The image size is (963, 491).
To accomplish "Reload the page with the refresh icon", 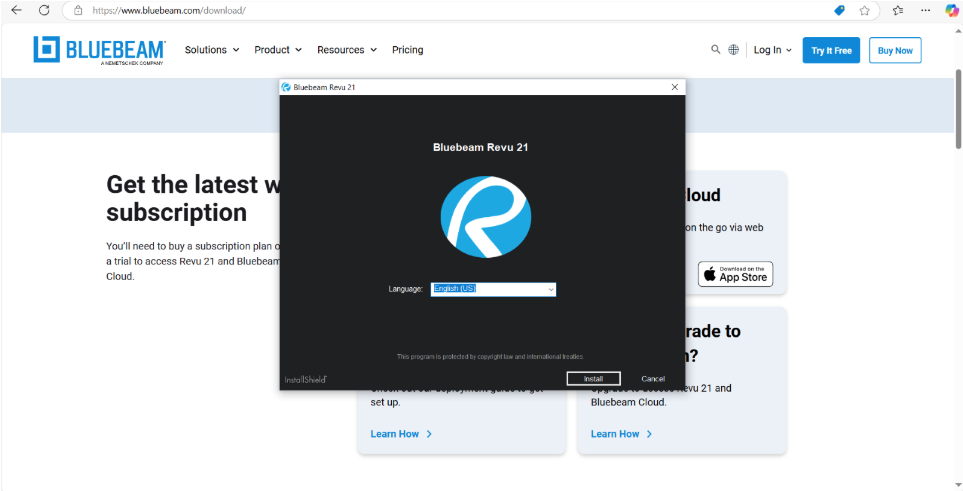I will [x=44, y=10].
